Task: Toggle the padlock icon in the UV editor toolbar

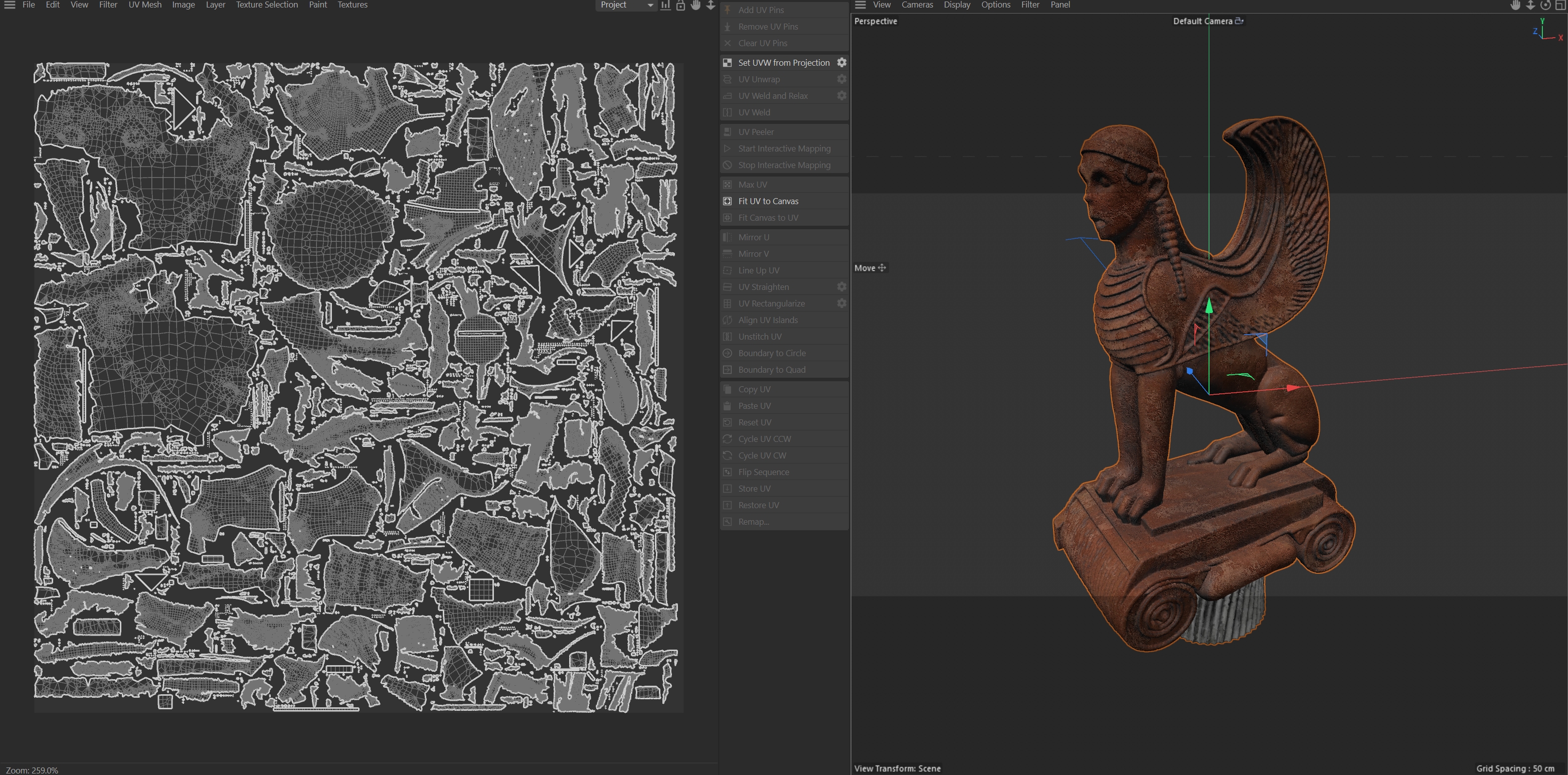Action: [x=680, y=5]
